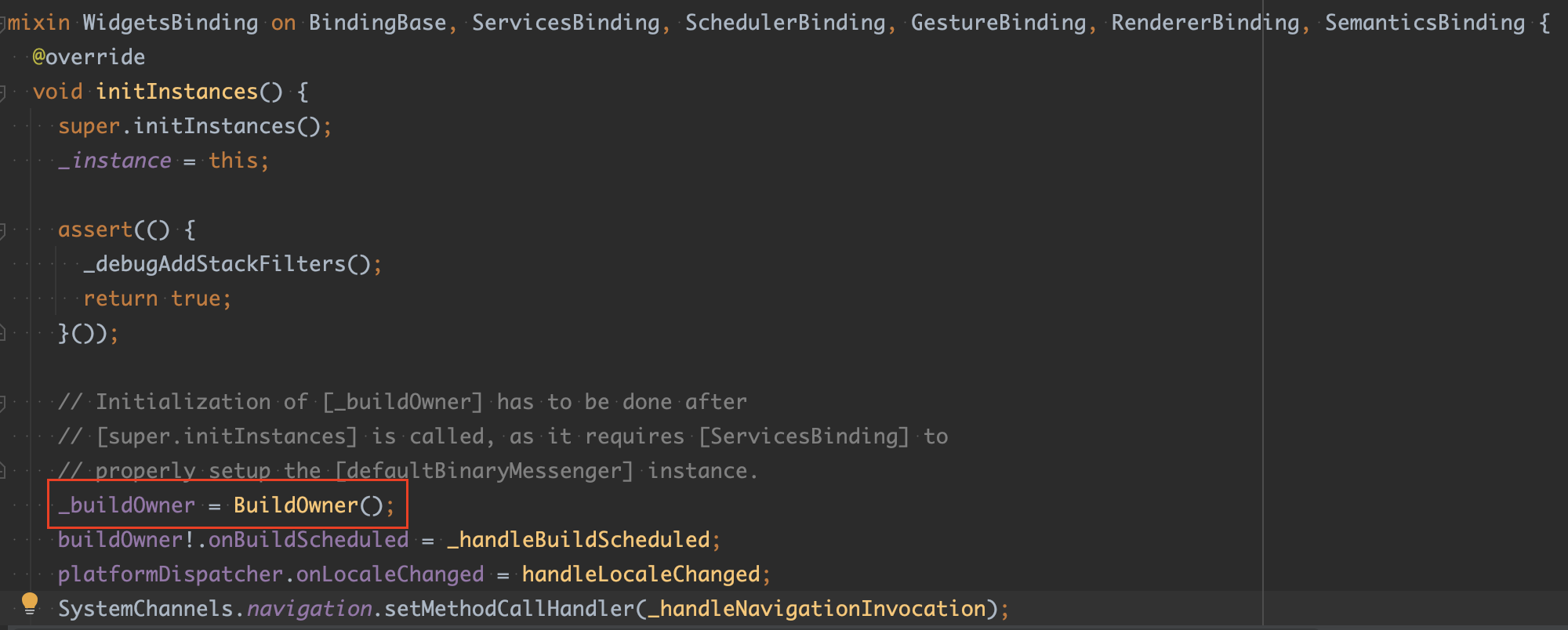Click the onBuildScheduled property

click(308, 540)
